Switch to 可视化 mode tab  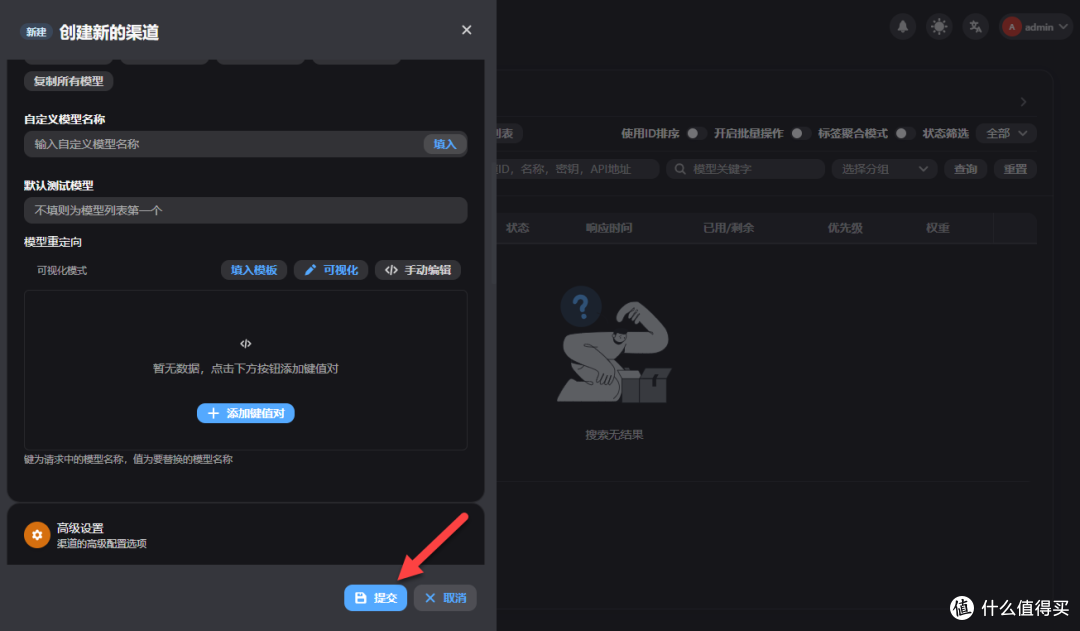coord(331,270)
